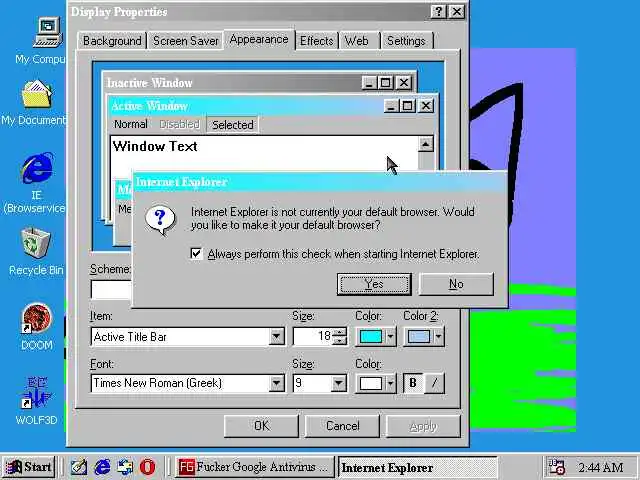Pick the light blue Color 2 swatch
This screenshot has width=640, height=480.
coord(419,337)
